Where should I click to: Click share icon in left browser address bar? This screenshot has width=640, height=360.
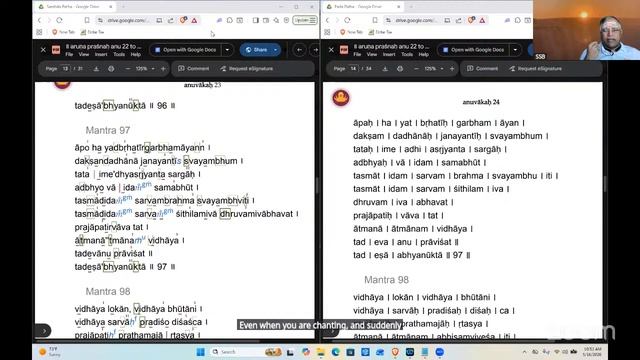point(171,20)
